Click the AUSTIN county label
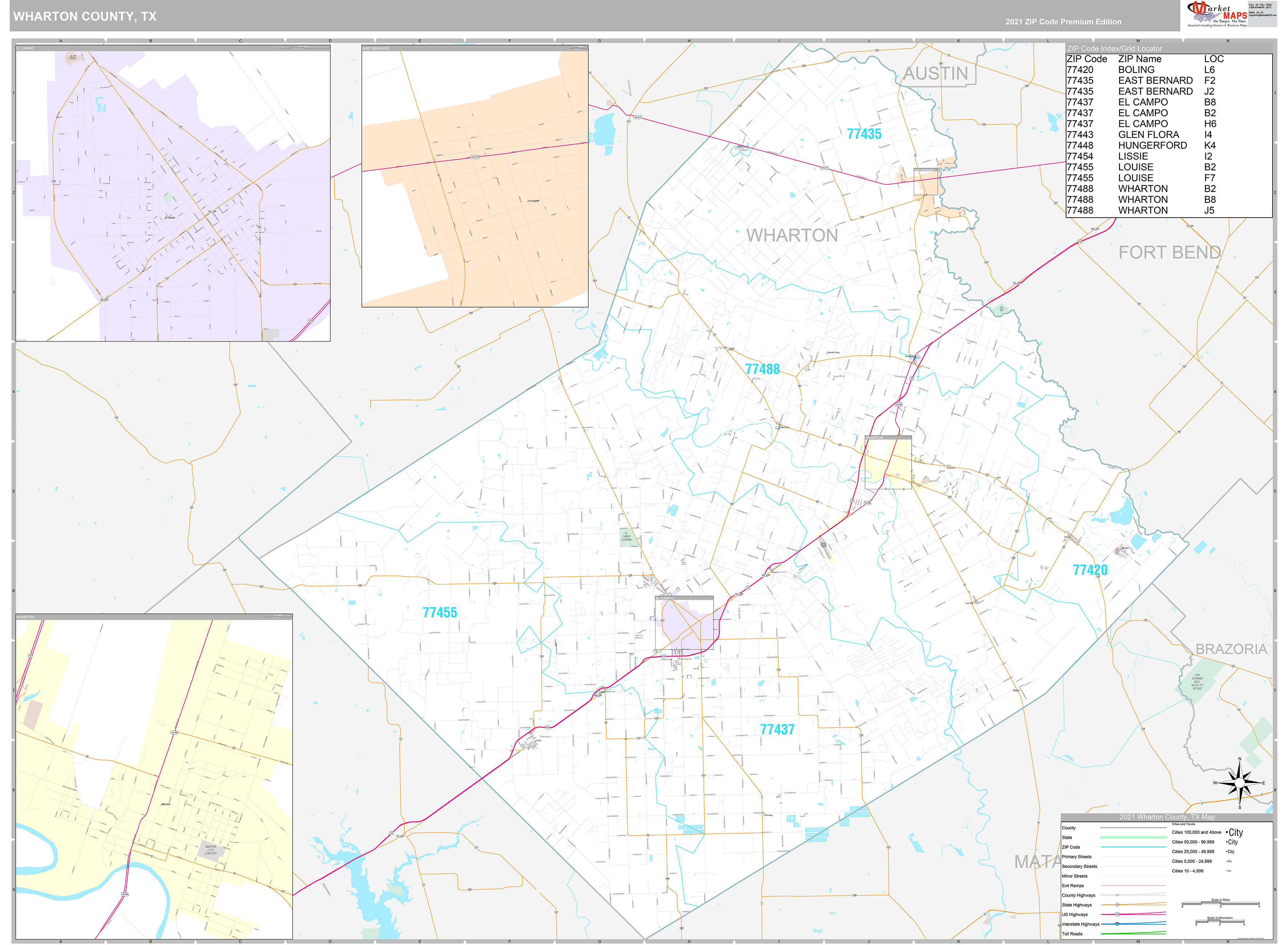 (x=936, y=73)
